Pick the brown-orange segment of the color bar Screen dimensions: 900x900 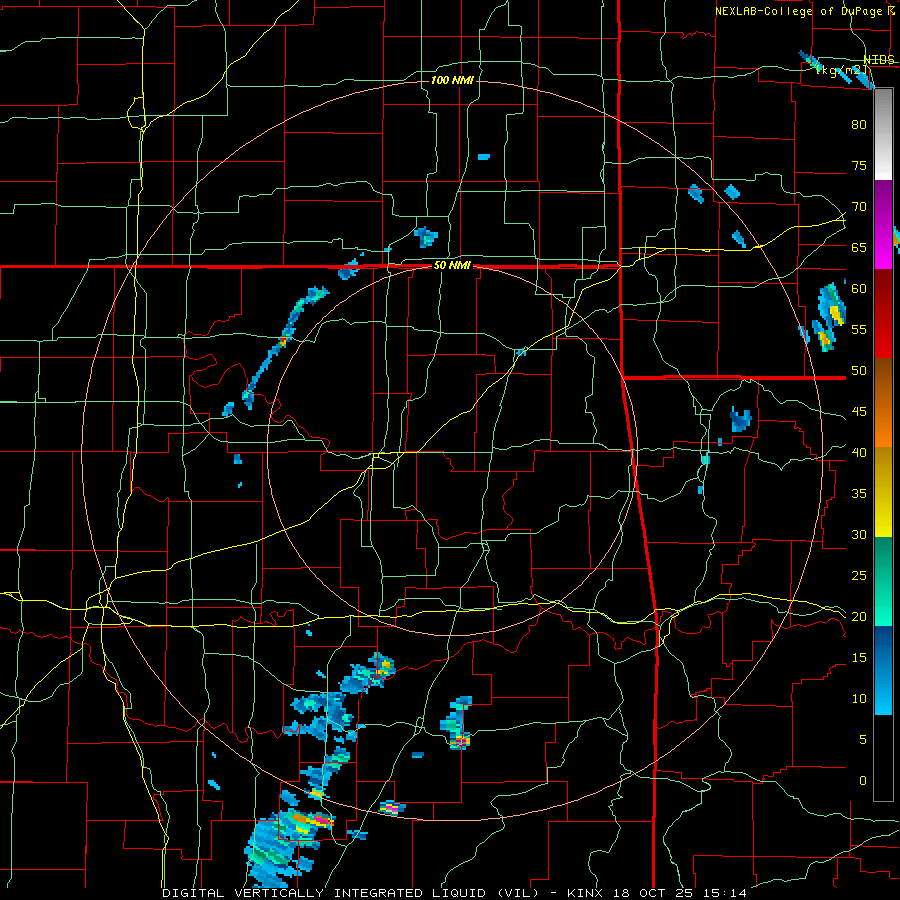pyautogui.click(x=883, y=402)
